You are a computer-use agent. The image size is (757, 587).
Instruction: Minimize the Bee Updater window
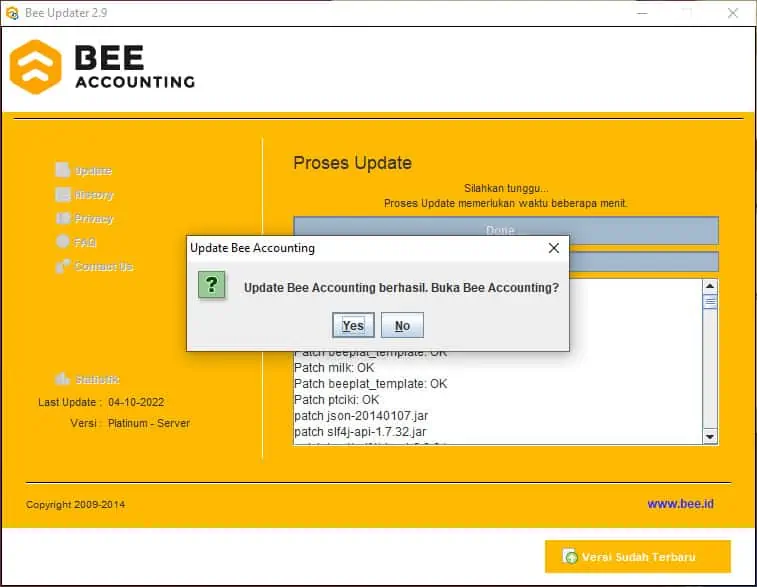coord(642,13)
